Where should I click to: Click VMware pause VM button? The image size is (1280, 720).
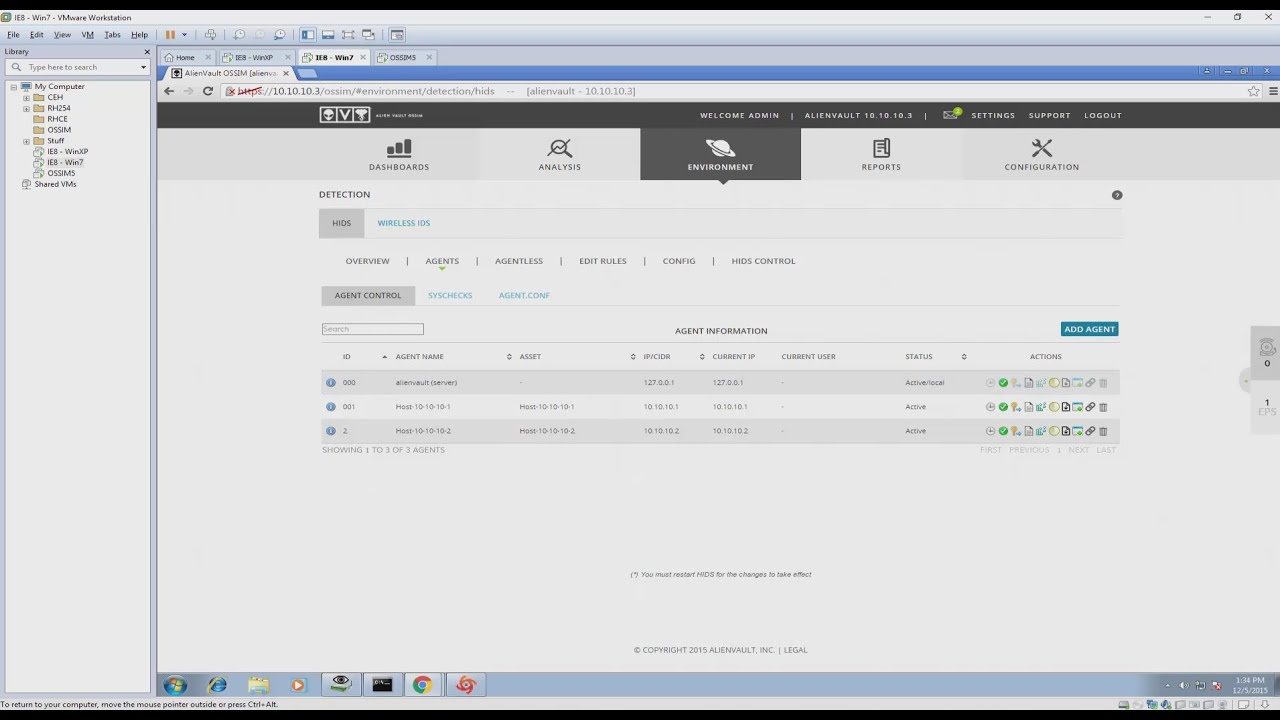(x=170, y=35)
